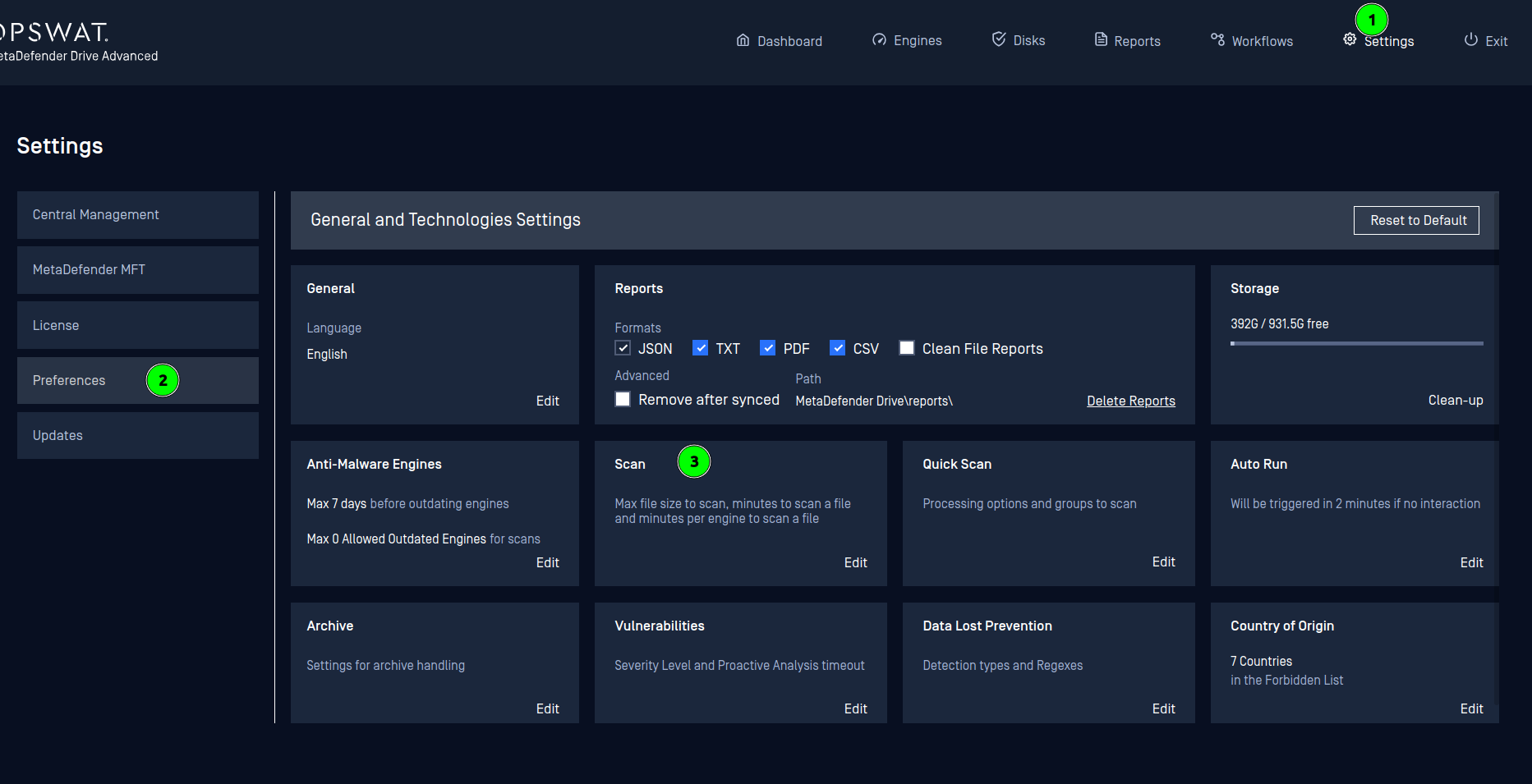Image resolution: width=1532 pixels, height=784 pixels.
Task: Edit the Scan settings
Action: click(x=855, y=562)
